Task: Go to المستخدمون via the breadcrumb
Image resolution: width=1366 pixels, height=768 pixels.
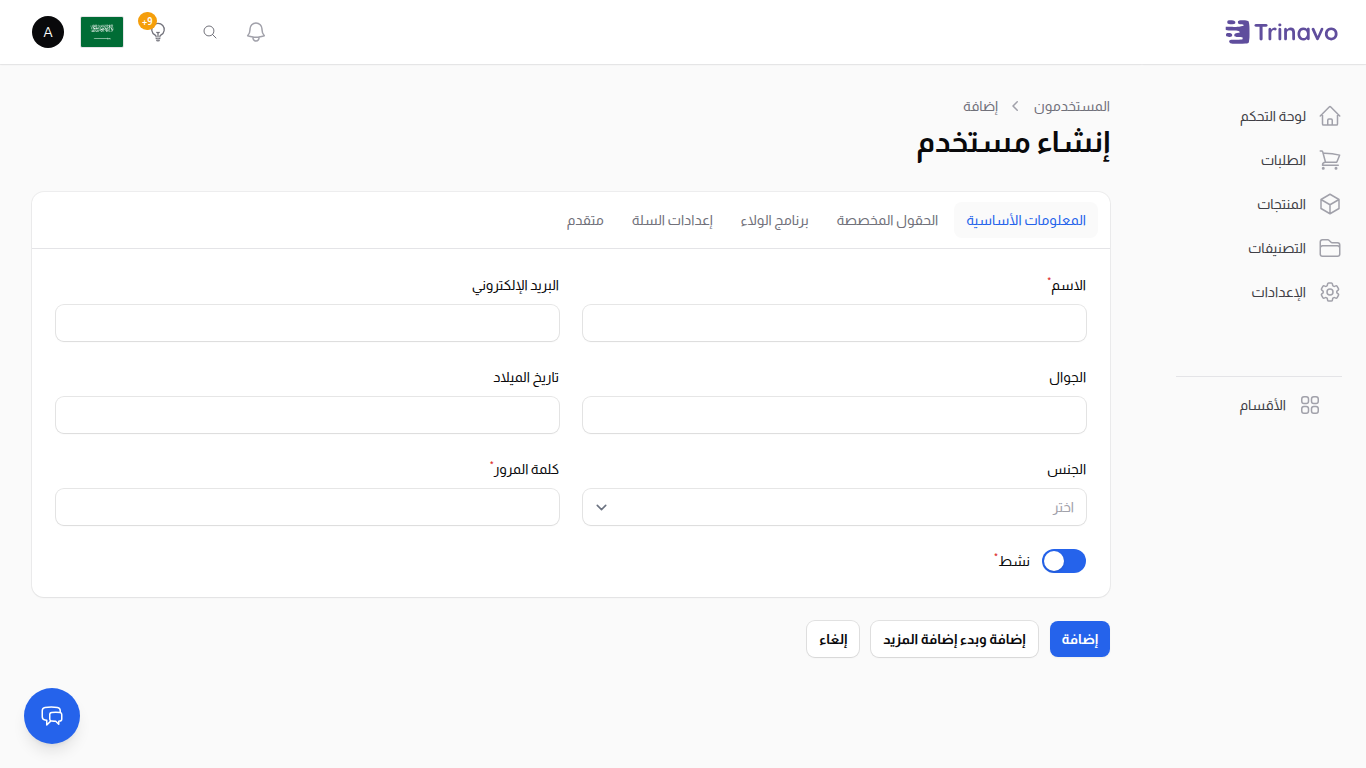Action: click(1074, 106)
